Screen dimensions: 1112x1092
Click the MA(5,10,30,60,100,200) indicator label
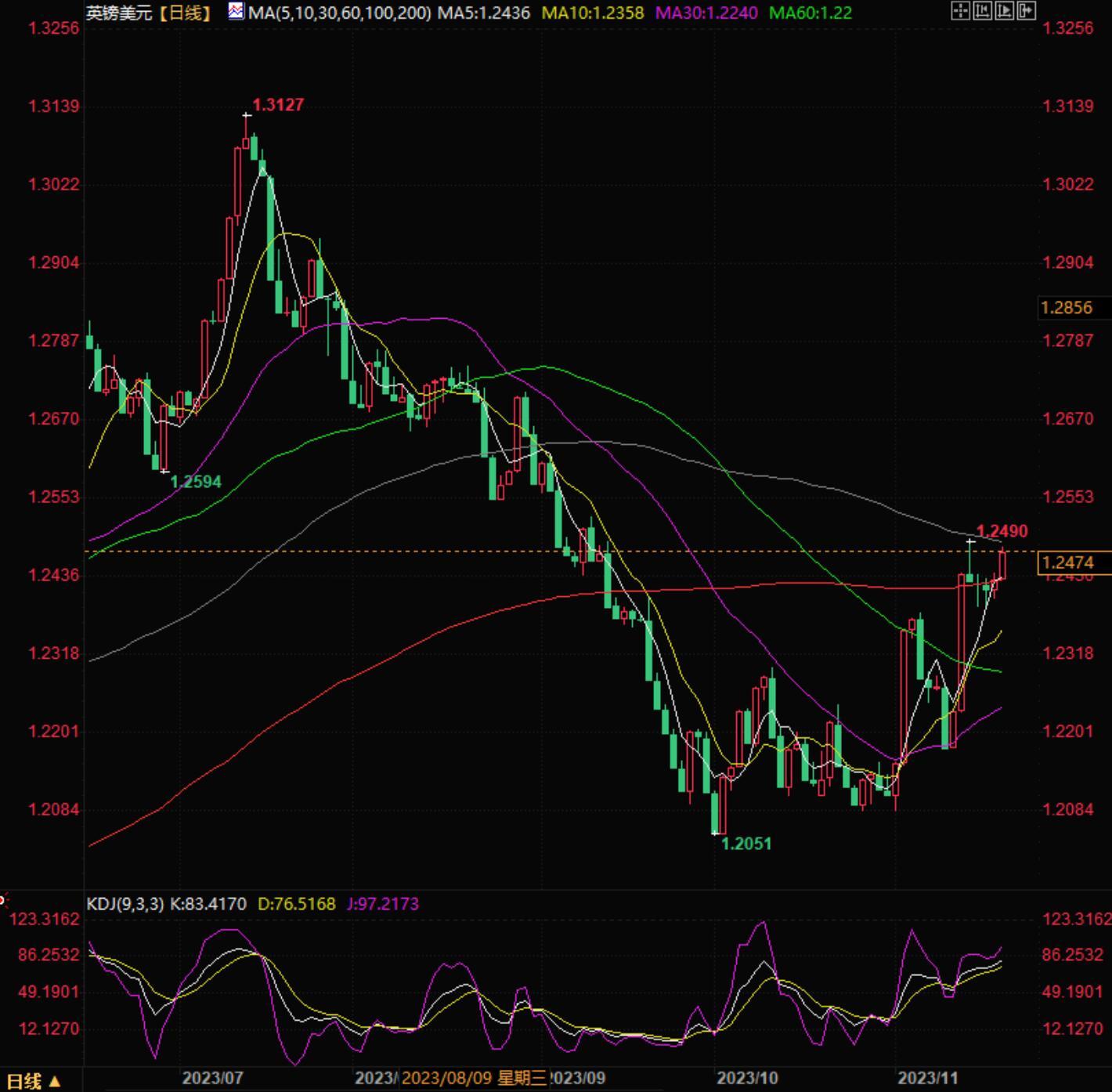point(339,13)
